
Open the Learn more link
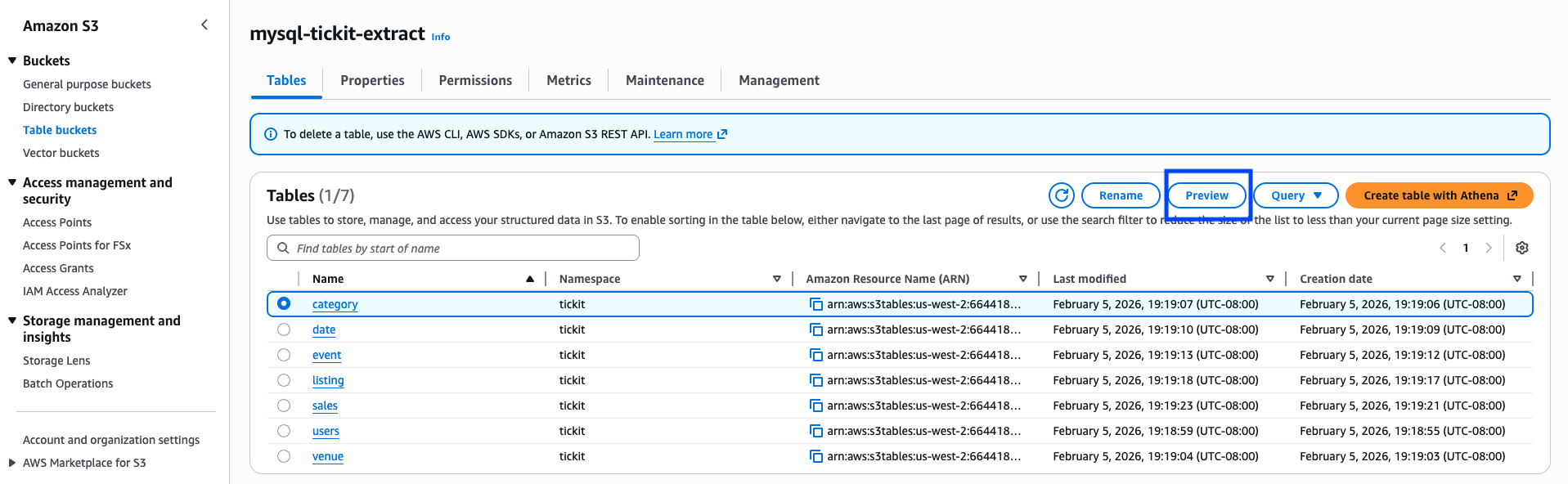pos(683,134)
